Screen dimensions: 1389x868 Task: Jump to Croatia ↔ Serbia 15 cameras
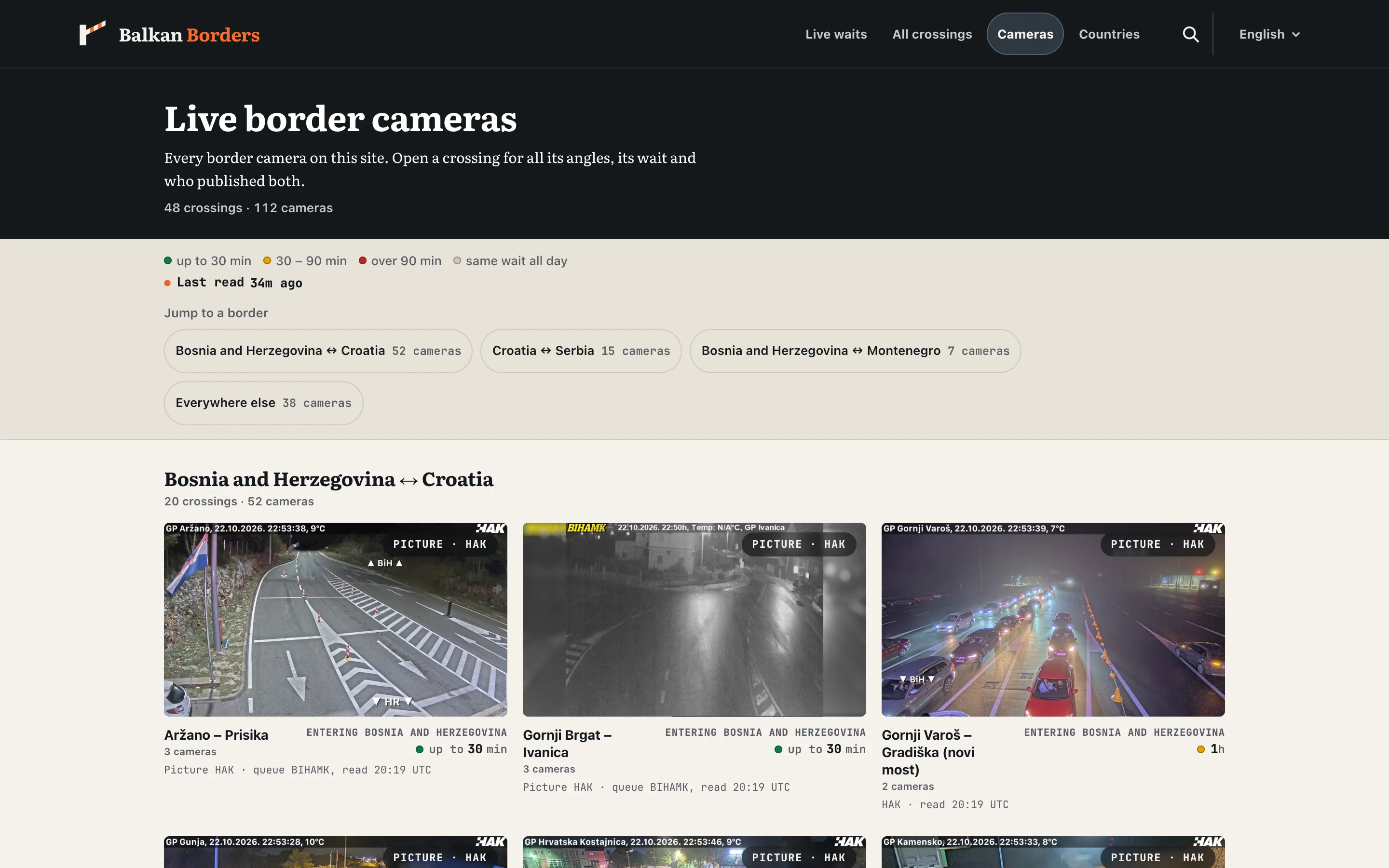[581, 351]
